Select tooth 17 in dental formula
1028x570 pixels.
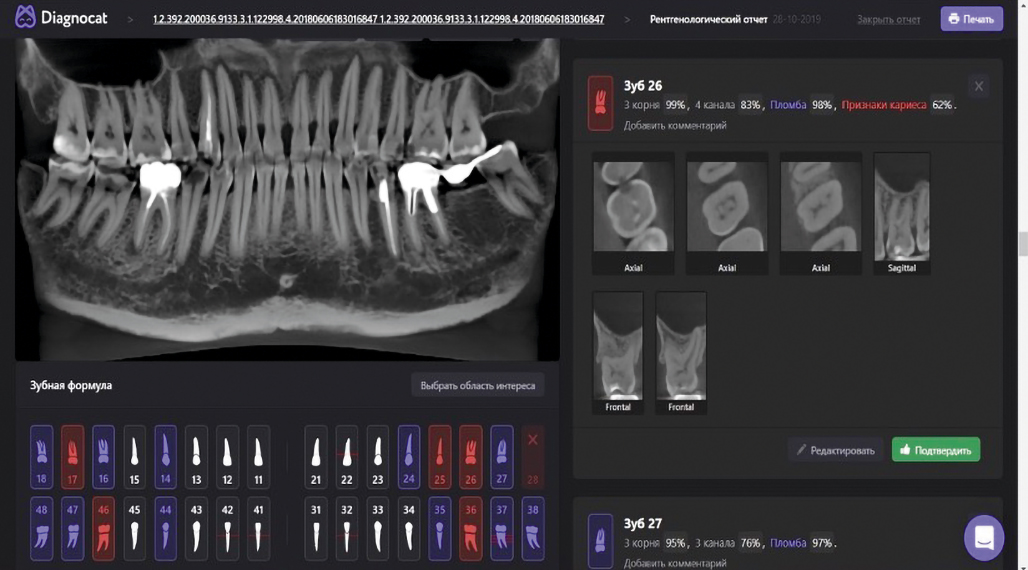click(x=72, y=457)
